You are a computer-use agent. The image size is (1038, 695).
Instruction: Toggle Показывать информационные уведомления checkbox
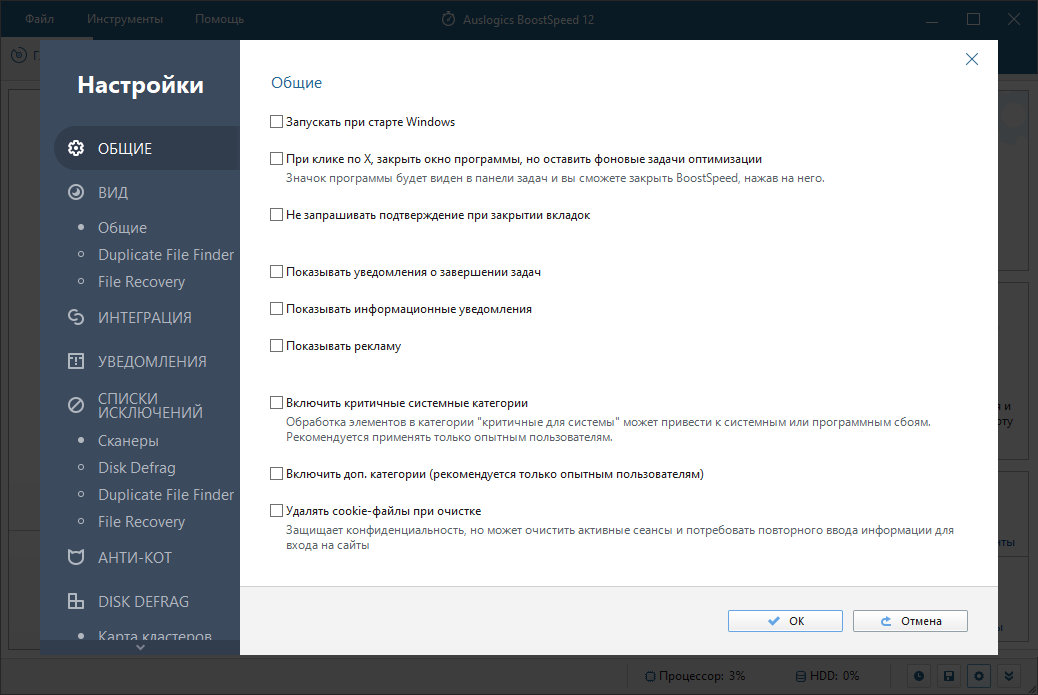[x=277, y=309]
